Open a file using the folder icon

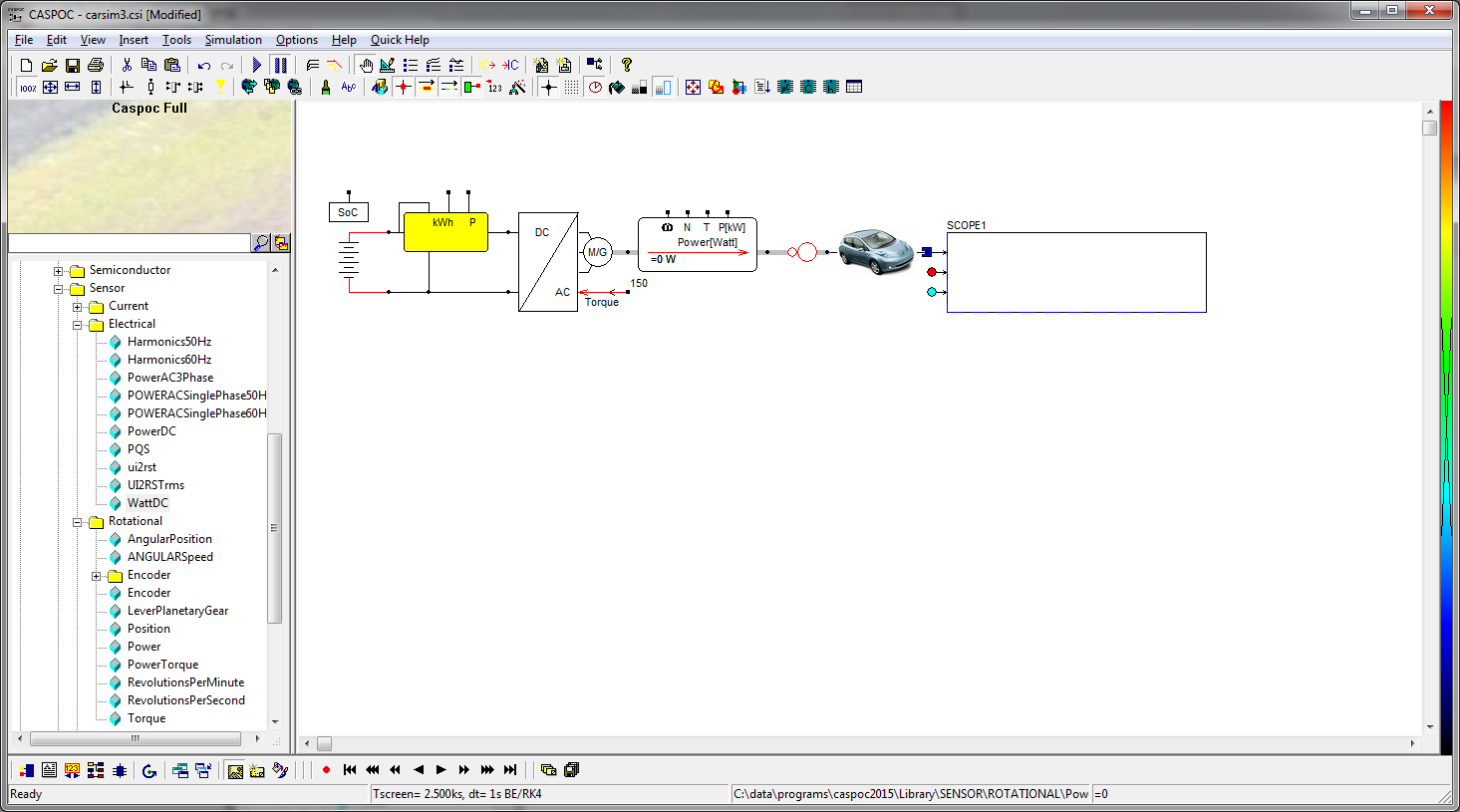click(49, 65)
